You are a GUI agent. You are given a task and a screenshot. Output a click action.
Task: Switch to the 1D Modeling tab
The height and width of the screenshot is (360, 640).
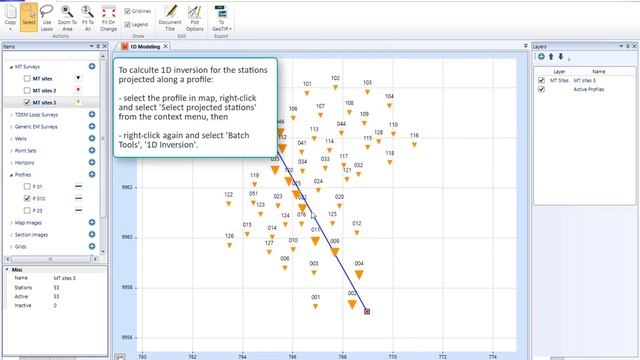(145, 47)
